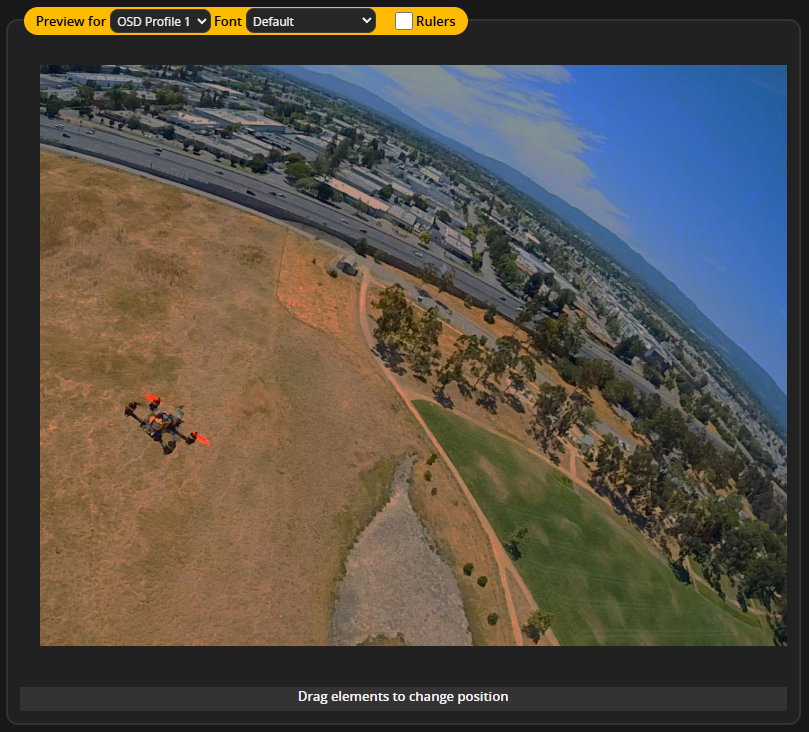Click the 'Preview for' label
Image resolution: width=809 pixels, height=732 pixels.
70,21
